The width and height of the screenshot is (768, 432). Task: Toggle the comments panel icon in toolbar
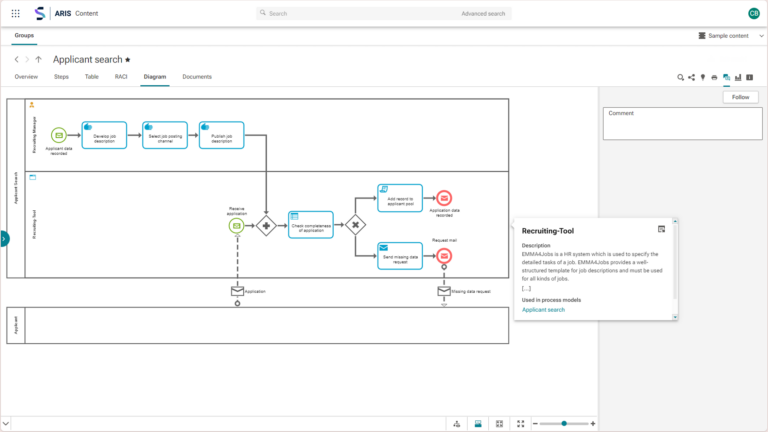point(726,77)
